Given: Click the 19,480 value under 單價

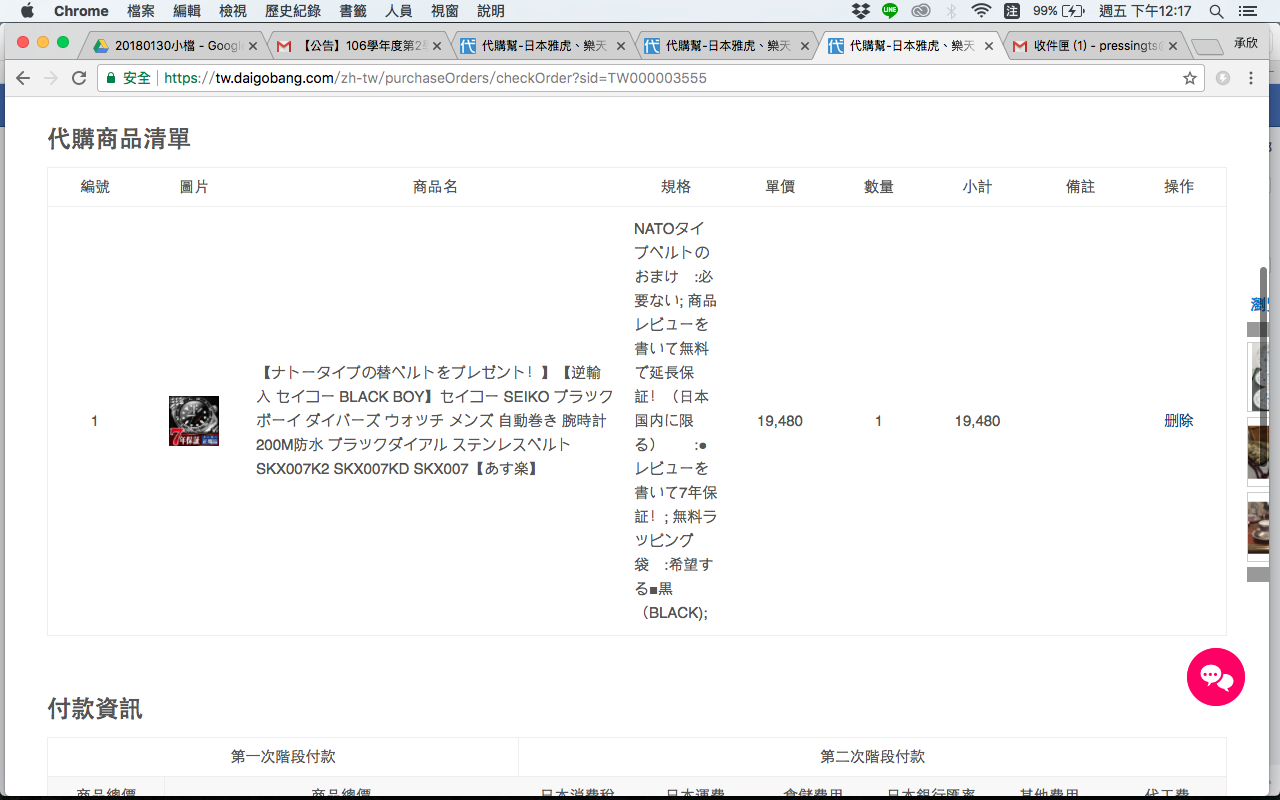Looking at the screenshot, I should [x=780, y=421].
